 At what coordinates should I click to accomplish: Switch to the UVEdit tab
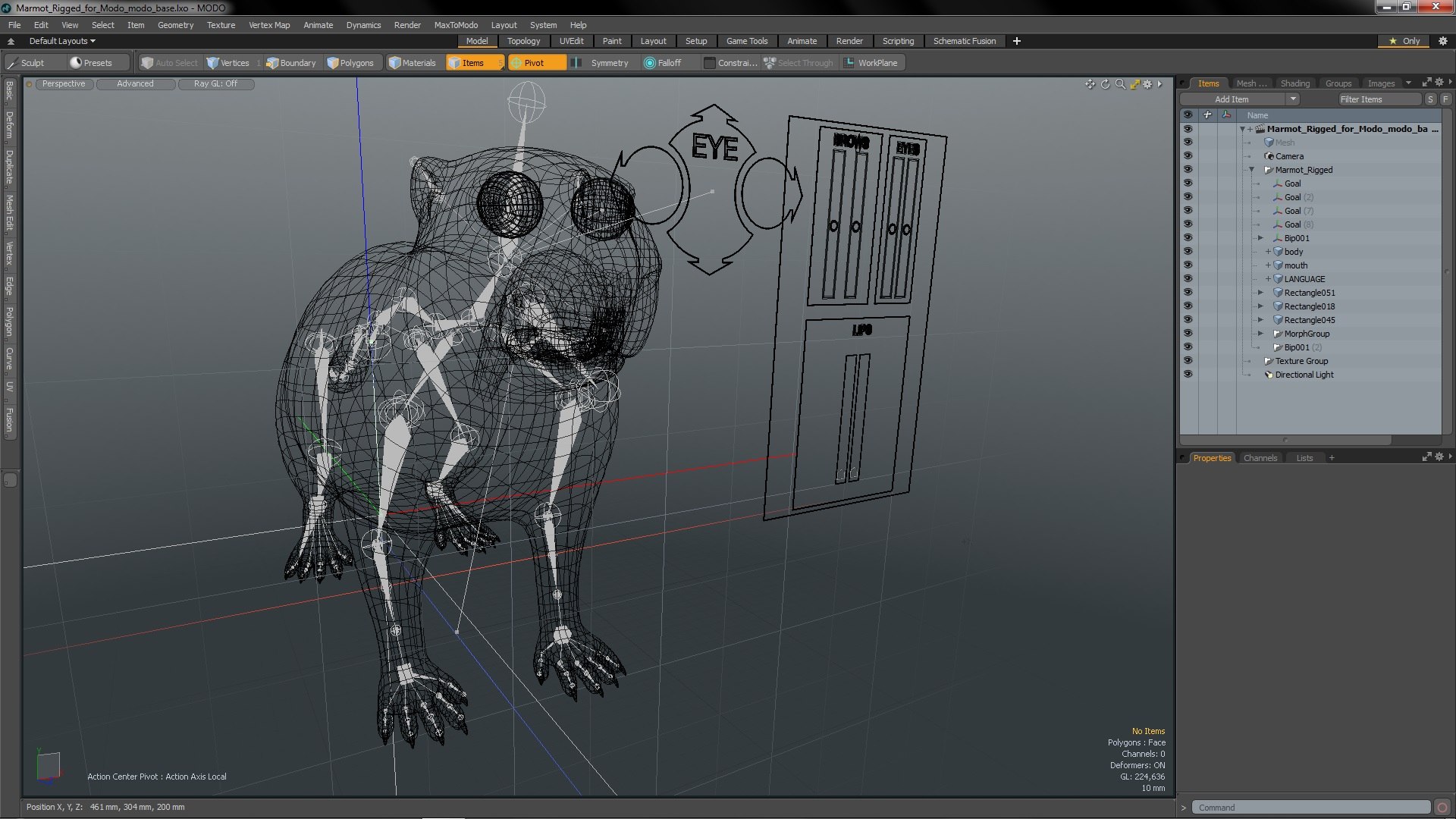(571, 41)
